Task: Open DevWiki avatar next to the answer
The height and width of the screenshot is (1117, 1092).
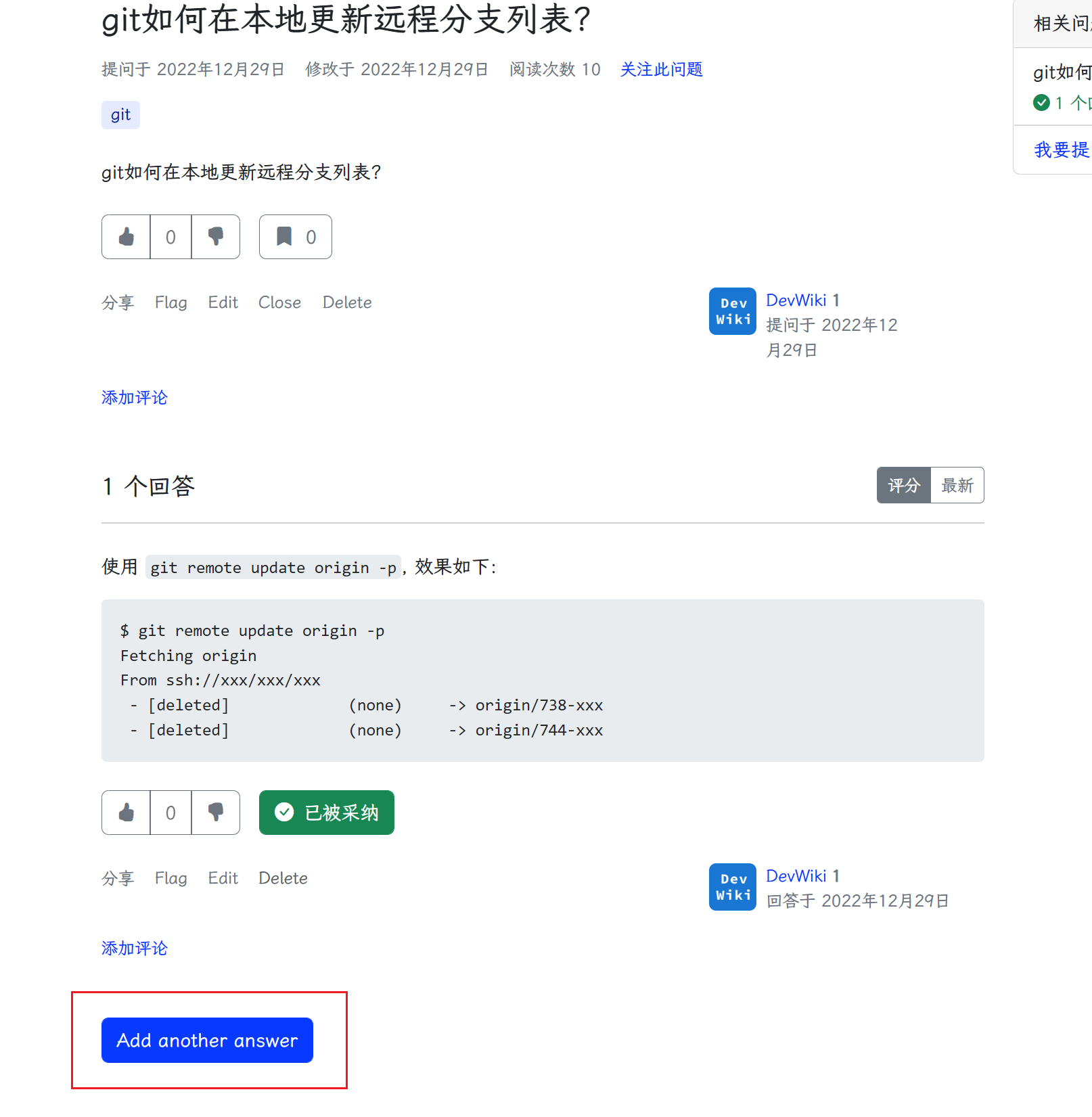Action: pos(732,887)
